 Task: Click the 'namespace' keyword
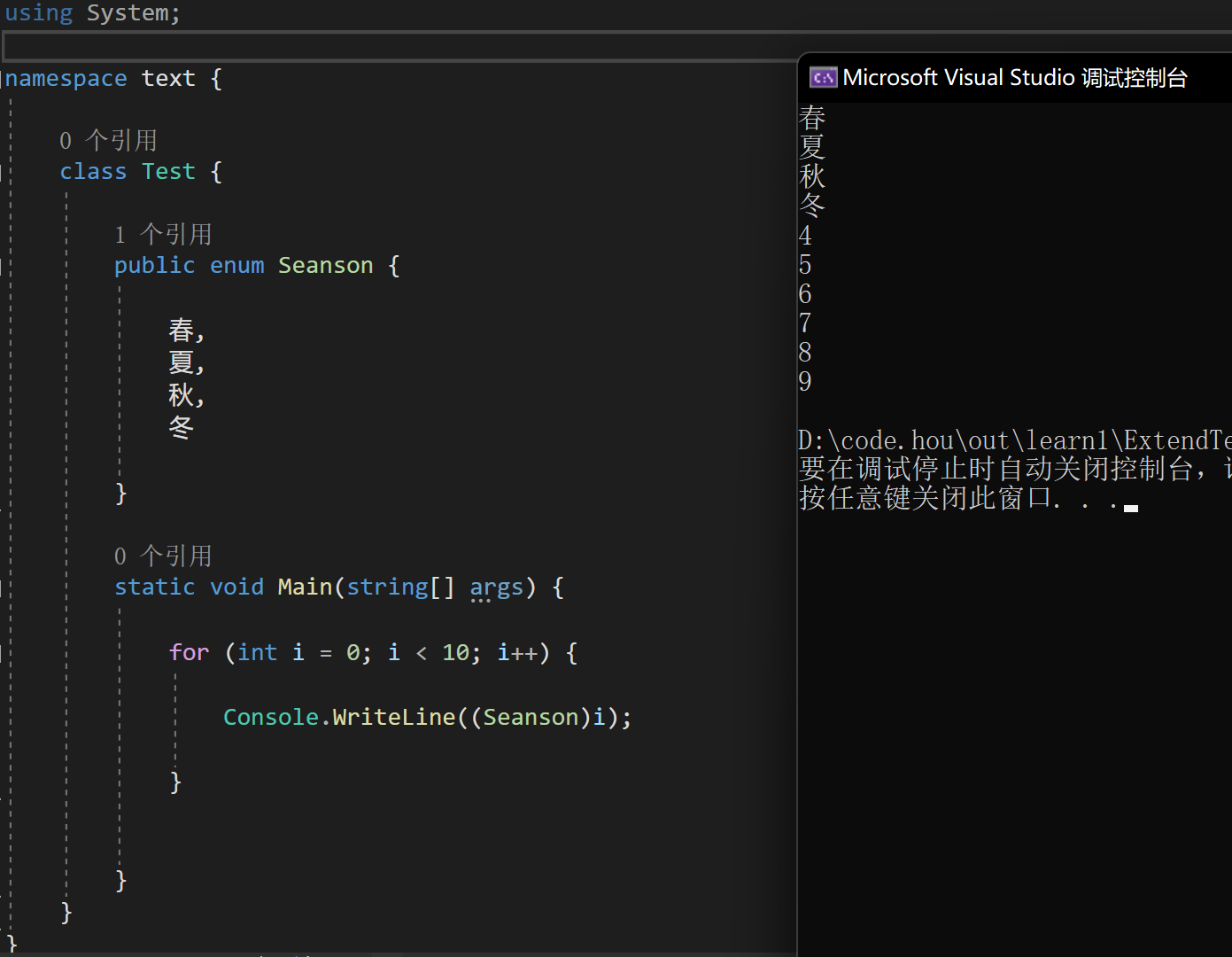pos(66,79)
